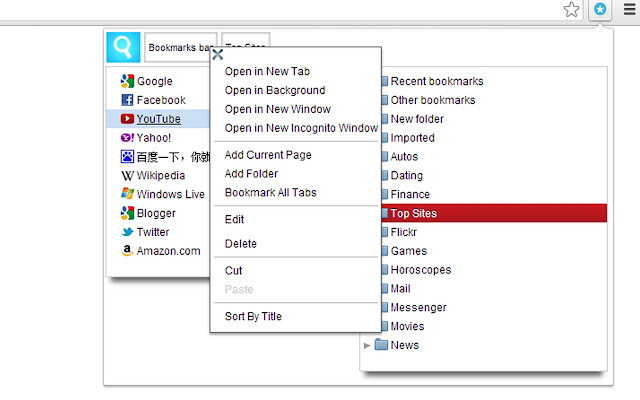Click the Facebook favicon

tap(127, 100)
